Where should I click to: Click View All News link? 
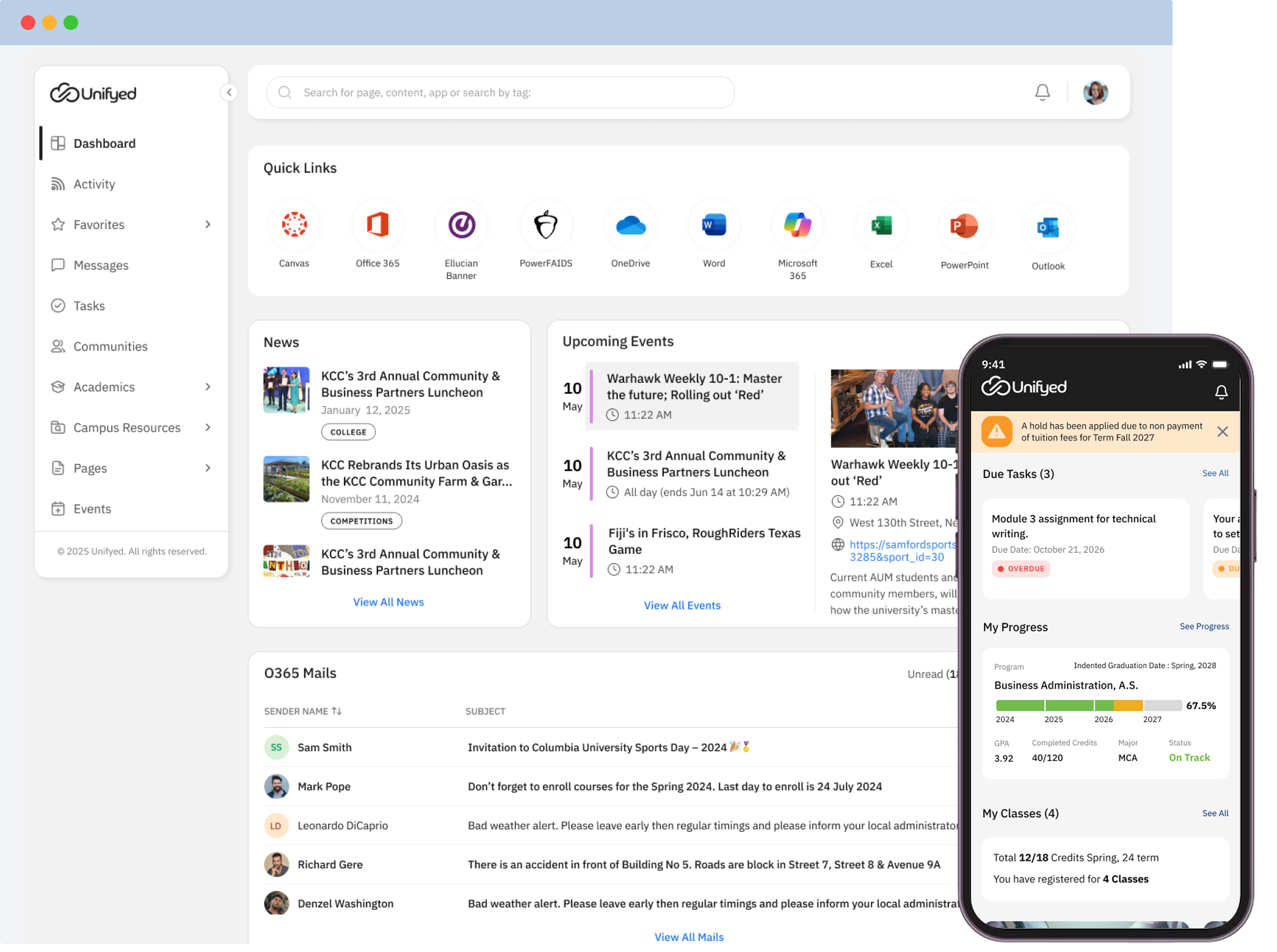click(x=388, y=603)
